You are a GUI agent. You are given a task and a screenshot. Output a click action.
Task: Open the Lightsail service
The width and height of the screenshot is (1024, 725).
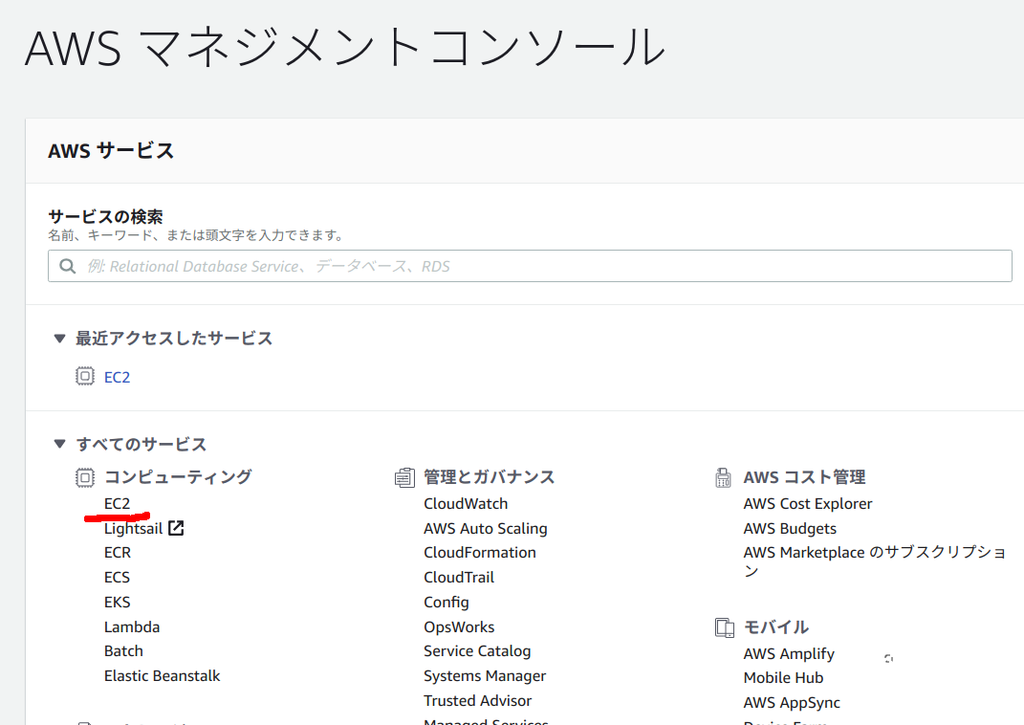pos(133,528)
